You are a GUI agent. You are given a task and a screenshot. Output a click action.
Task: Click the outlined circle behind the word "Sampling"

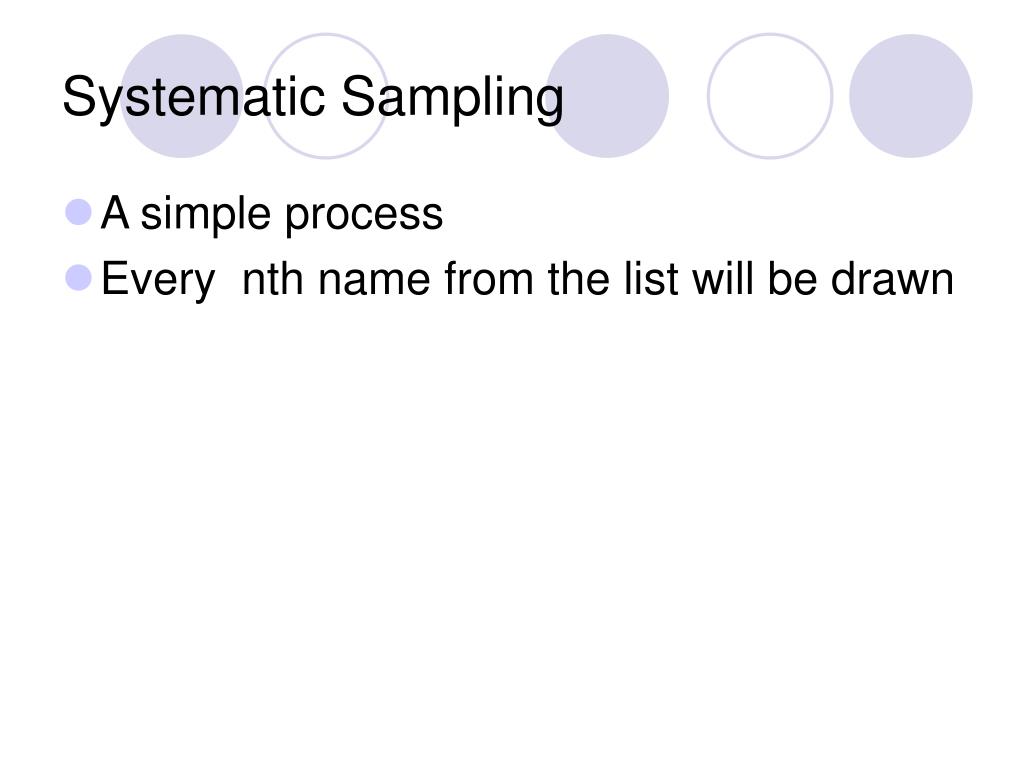(x=326, y=96)
